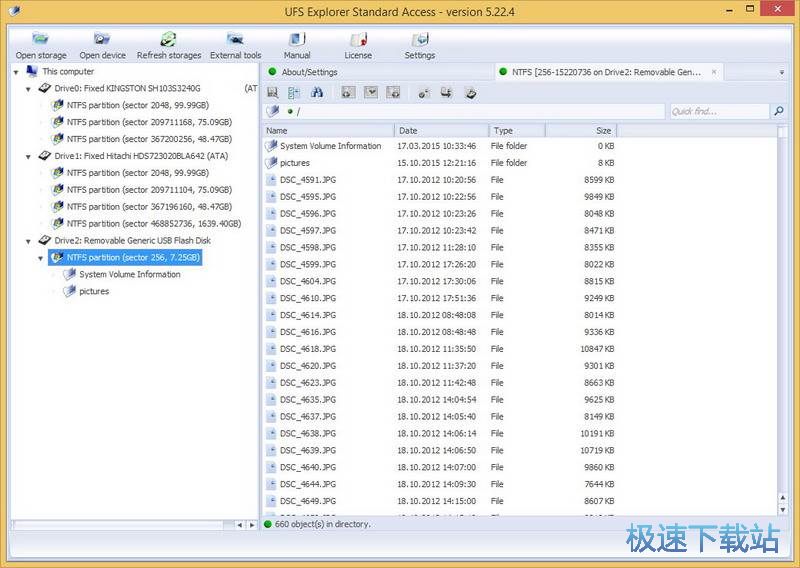The width and height of the screenshot is (800, 568).
Task: Click the save (floppy disk) icon
Action: 273,92
